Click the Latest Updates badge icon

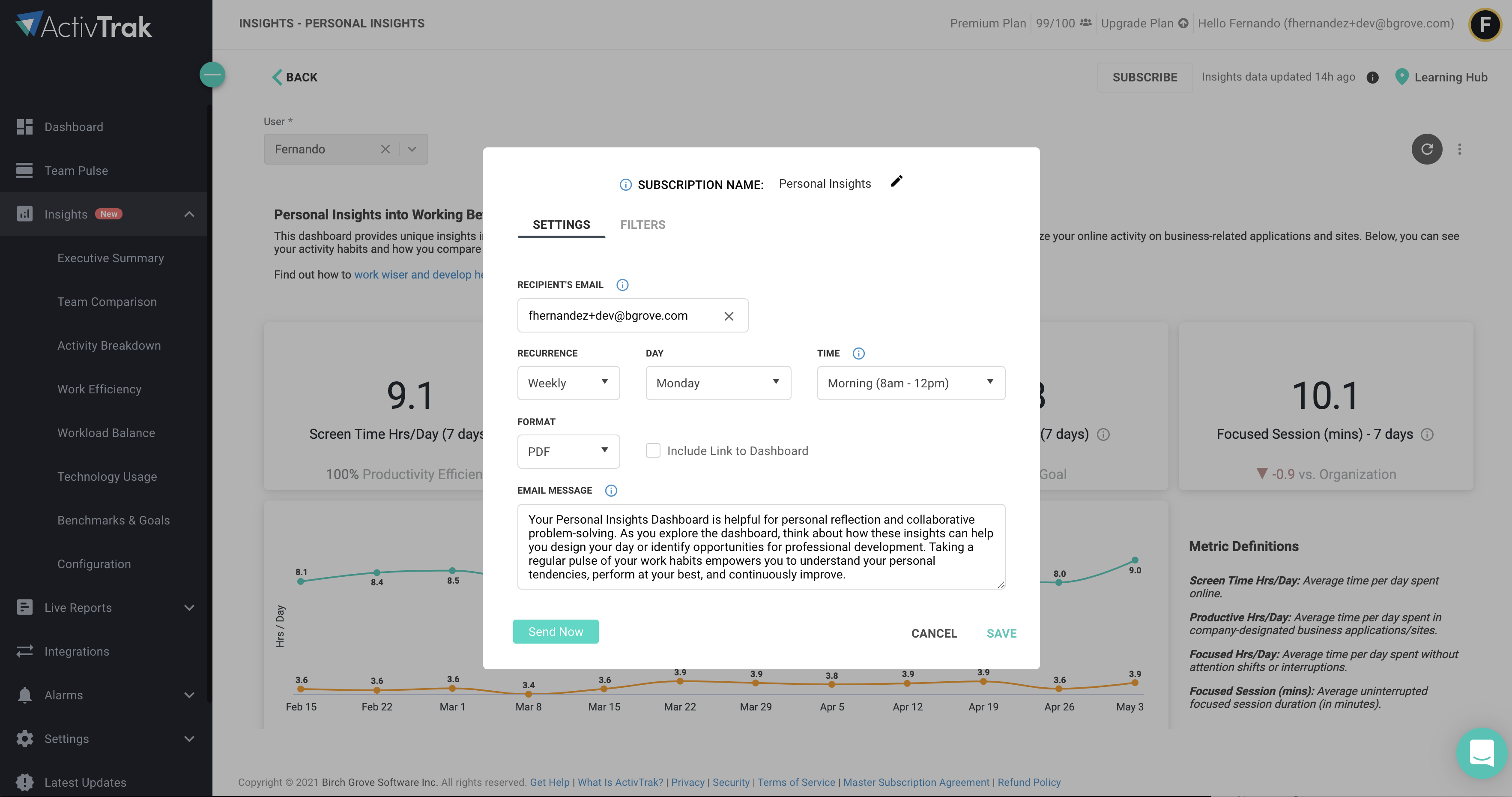click(x=25, y=782)
